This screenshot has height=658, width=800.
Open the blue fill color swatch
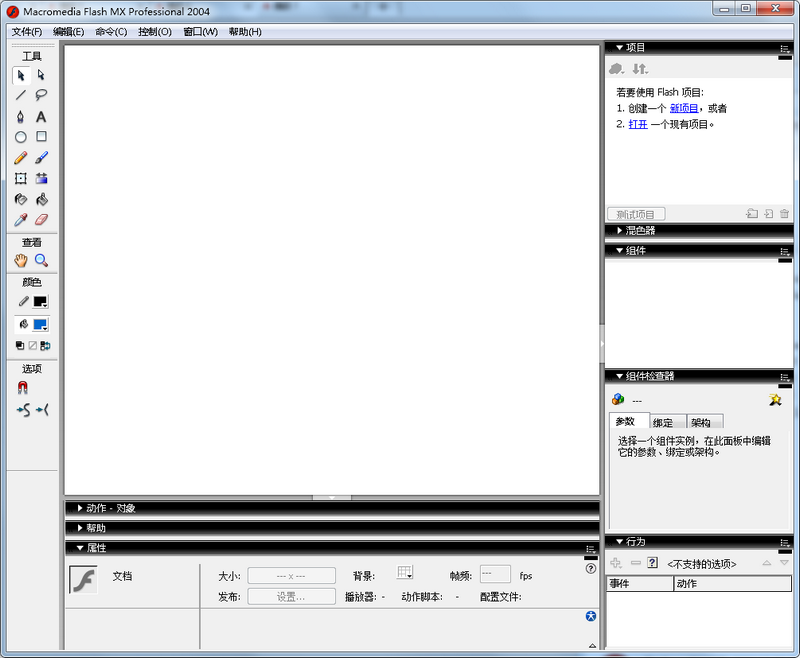click(40, 325)
